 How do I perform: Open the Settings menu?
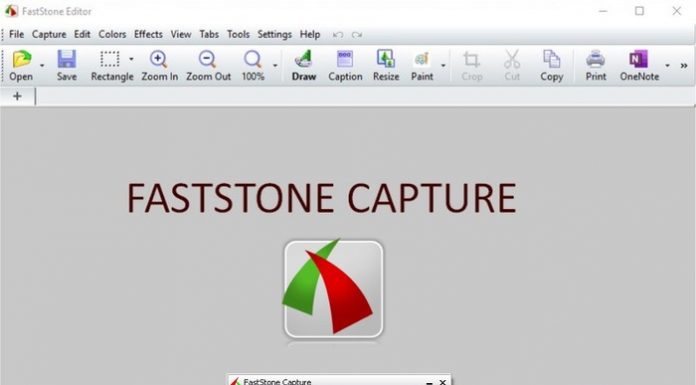(274, 34)
